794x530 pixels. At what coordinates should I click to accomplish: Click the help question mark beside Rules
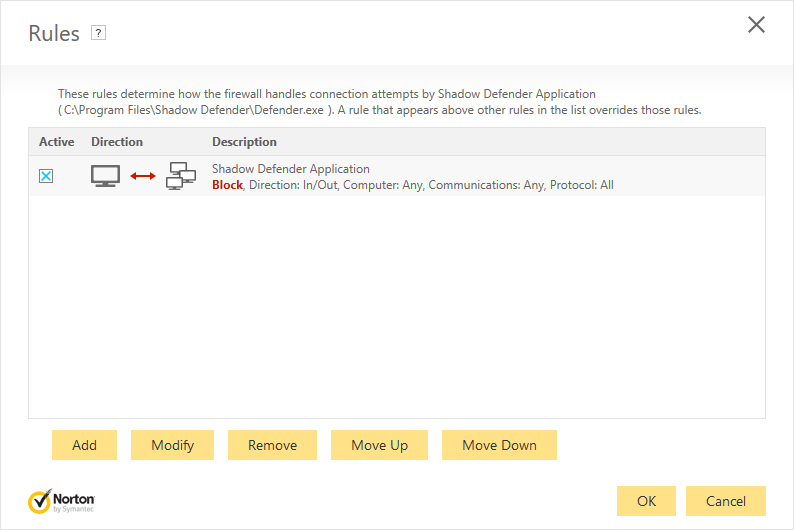tap(98, 33)
